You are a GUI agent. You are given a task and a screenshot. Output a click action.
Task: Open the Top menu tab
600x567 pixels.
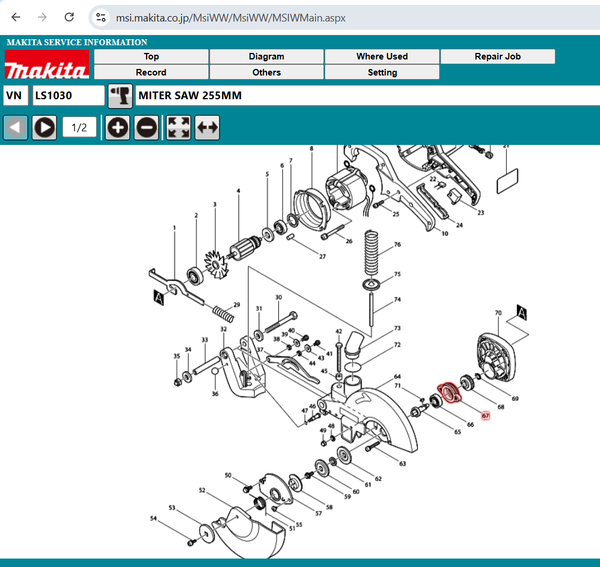tap(151, 57)
